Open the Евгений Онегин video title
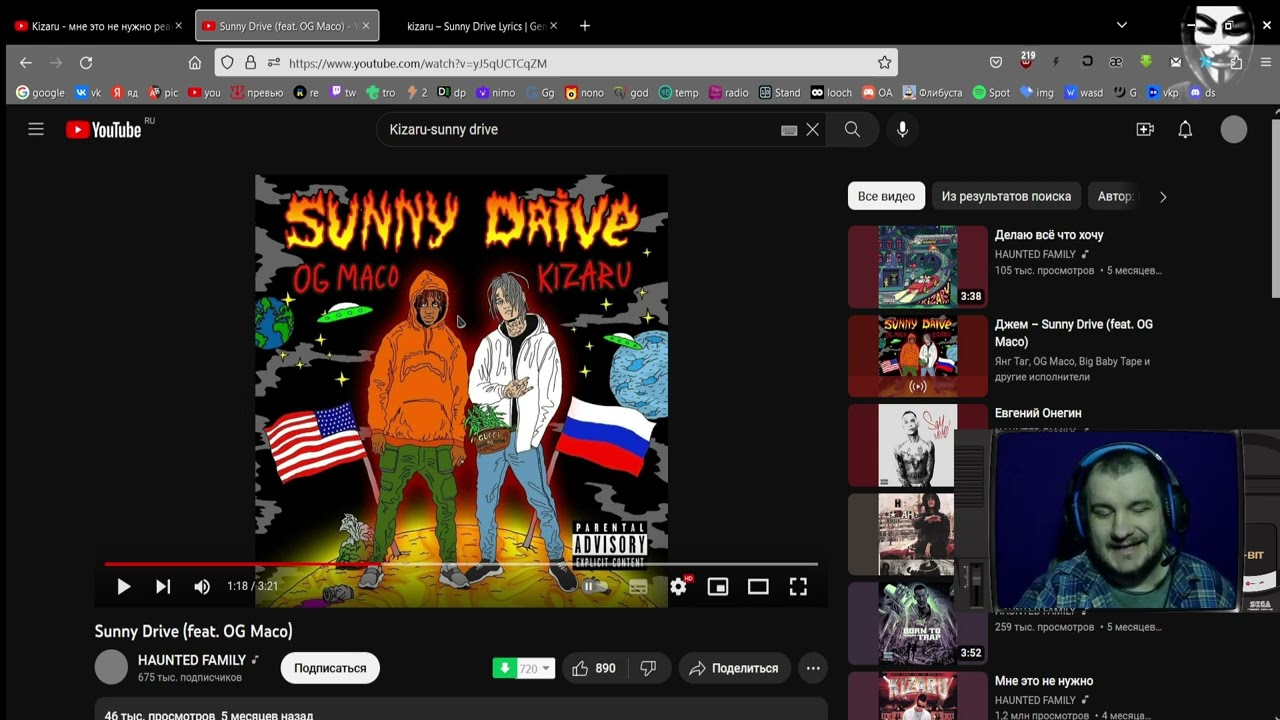1280x720 pixels. (x=1038, y=413)
